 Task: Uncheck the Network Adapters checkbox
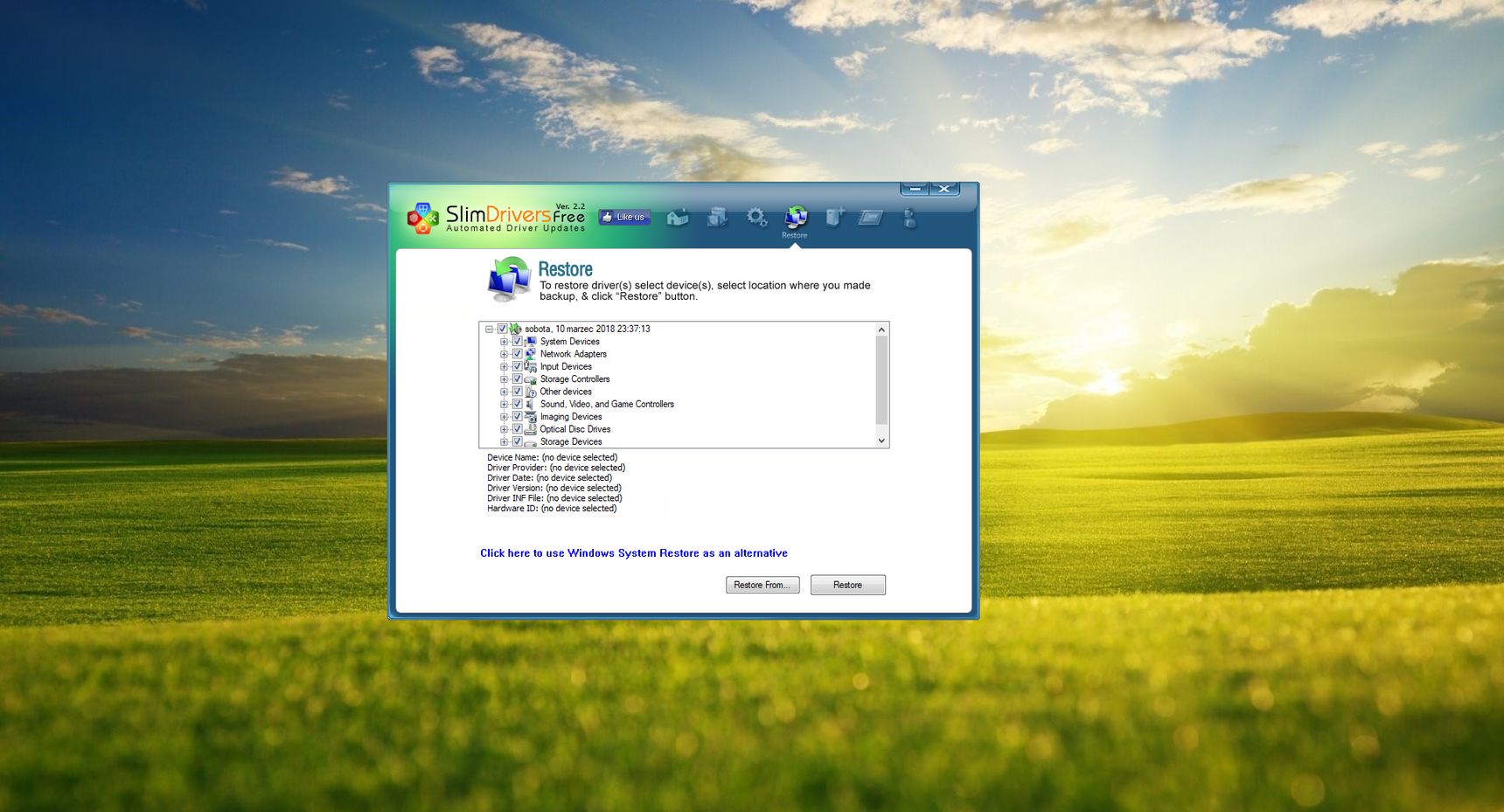(x=517, y=354)
